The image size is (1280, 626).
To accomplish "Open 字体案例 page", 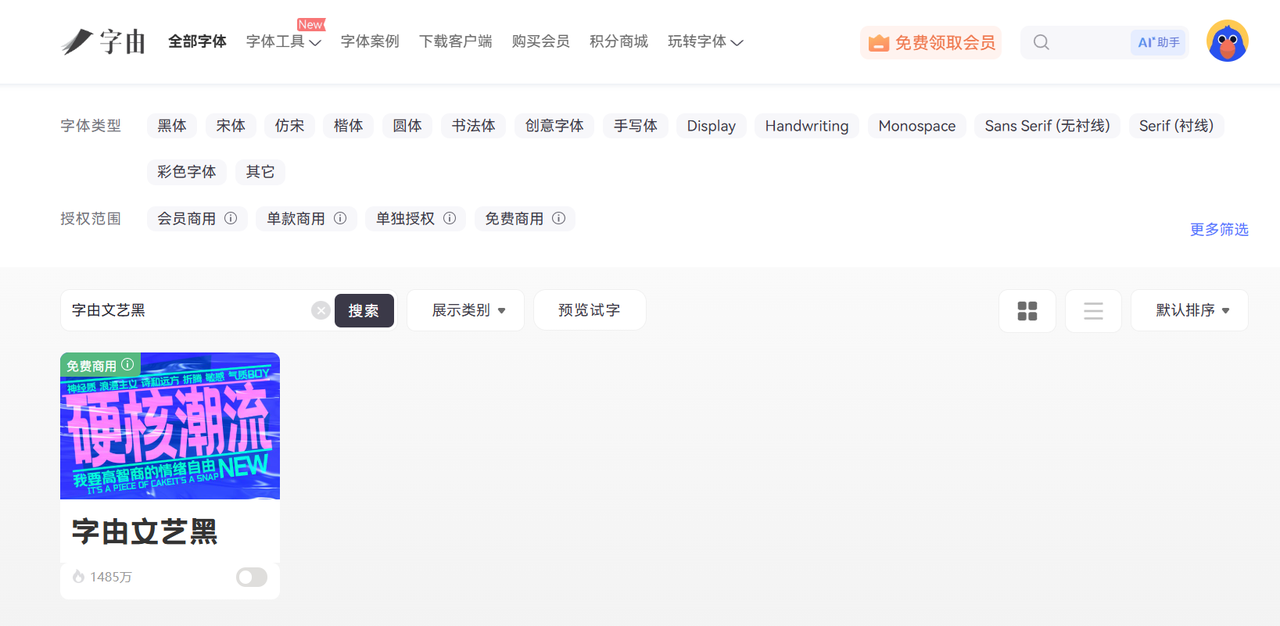I will click(x=370, y=42).
